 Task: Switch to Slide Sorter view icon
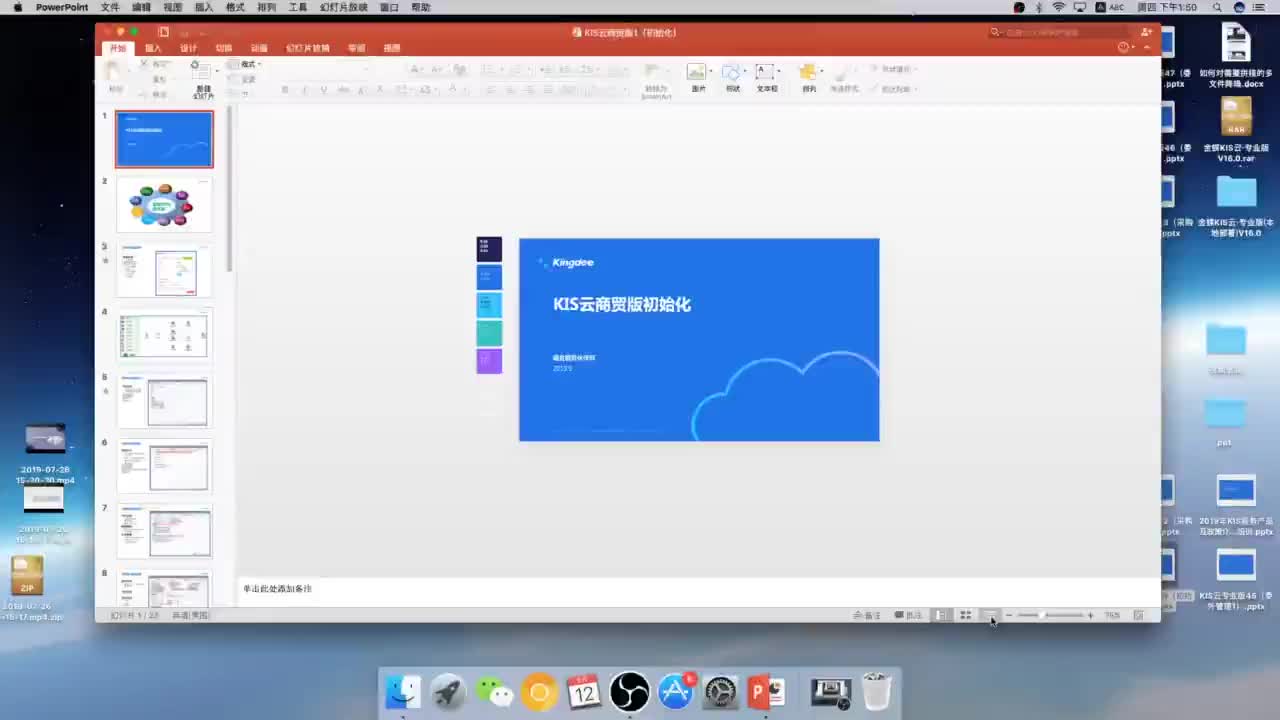[965, 615]
